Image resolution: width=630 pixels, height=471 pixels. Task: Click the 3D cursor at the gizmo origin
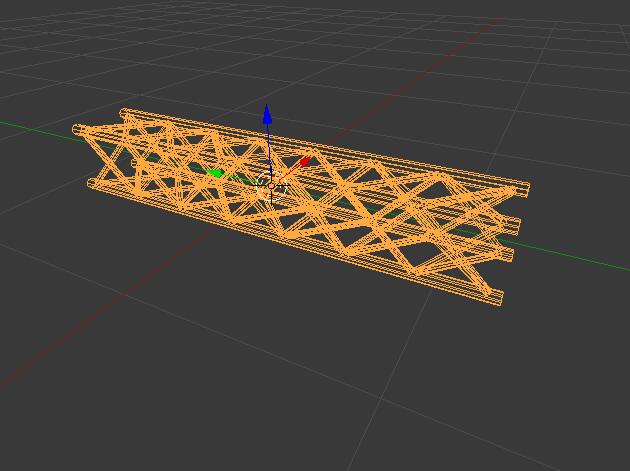(x=271, y=186)
